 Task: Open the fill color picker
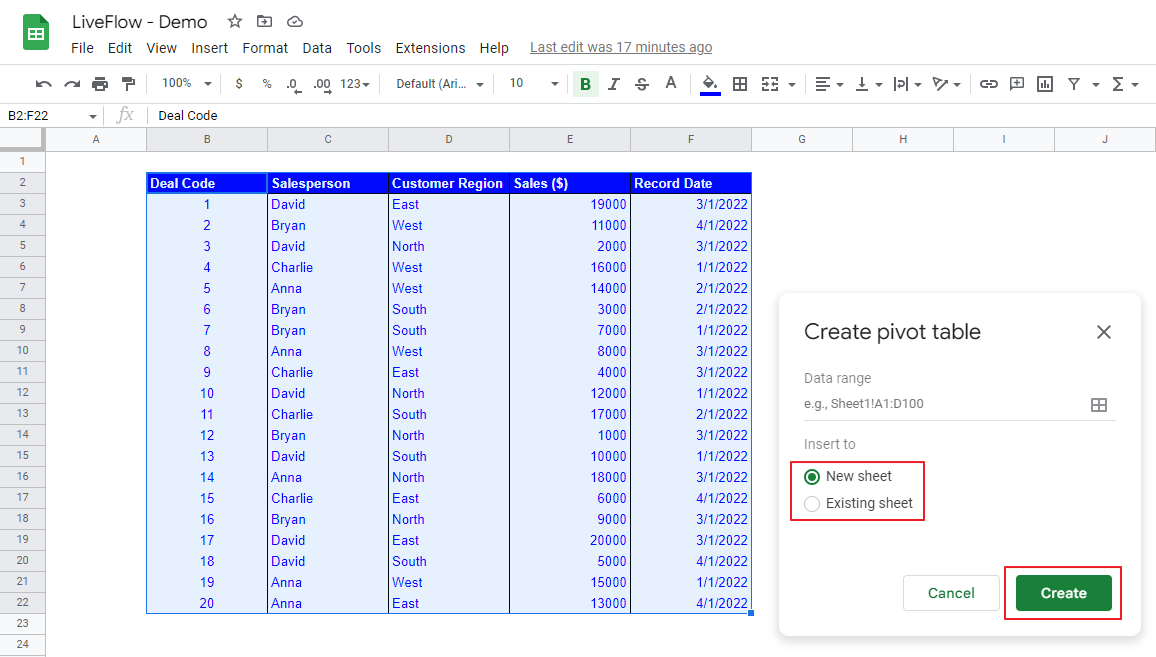(x=710, y=84)
